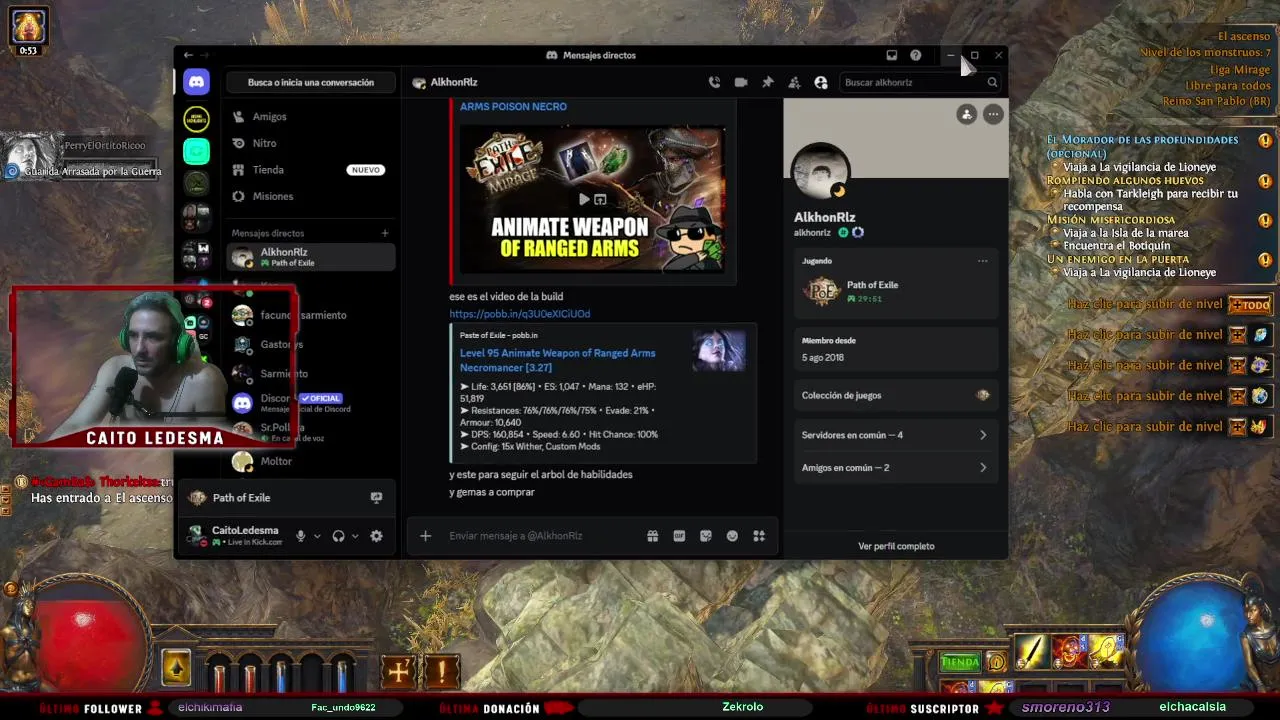Screen dimensions: 1280x720
Task: Open the emoji picker
Action: [732, 536]
